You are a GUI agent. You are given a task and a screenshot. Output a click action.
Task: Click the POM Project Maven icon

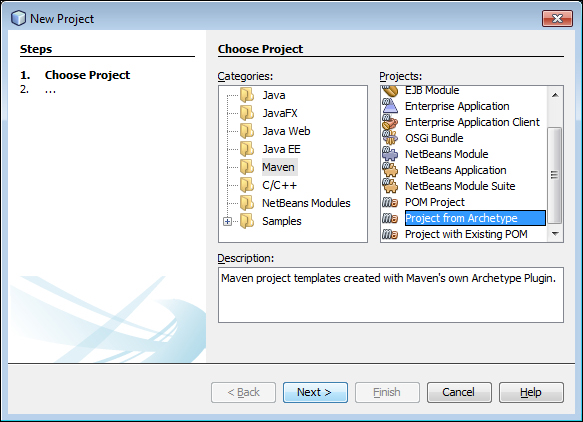click(x=390, y=202)
